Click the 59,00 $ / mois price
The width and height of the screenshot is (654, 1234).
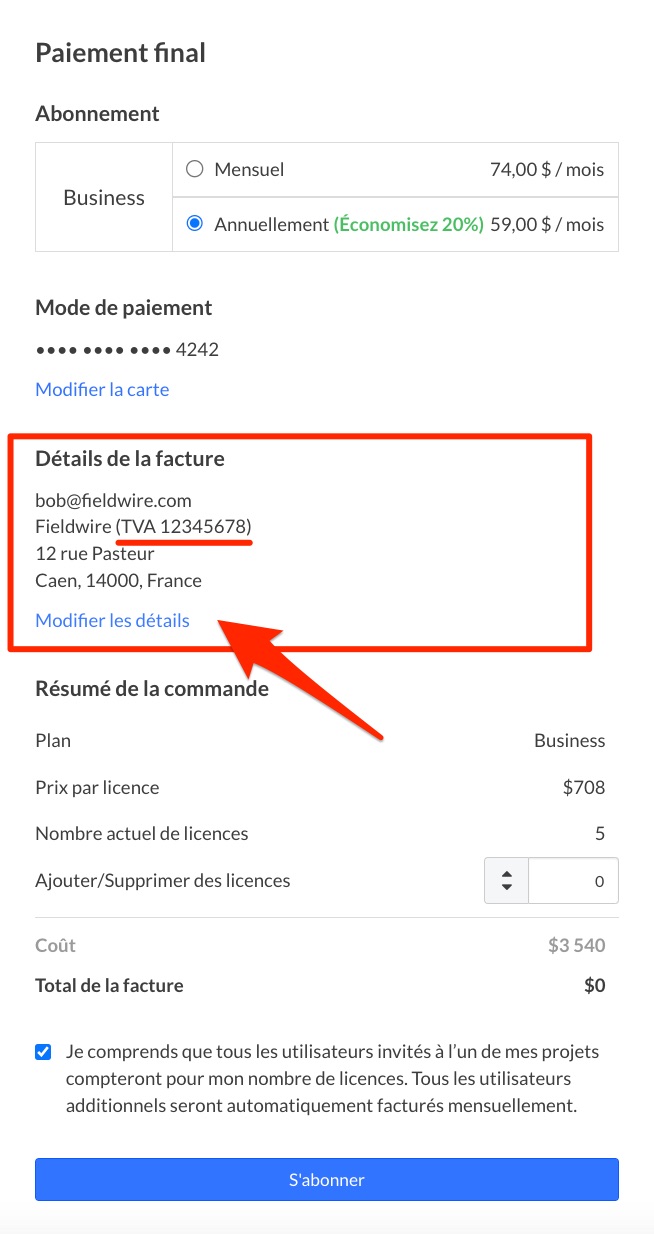[547, 224]
